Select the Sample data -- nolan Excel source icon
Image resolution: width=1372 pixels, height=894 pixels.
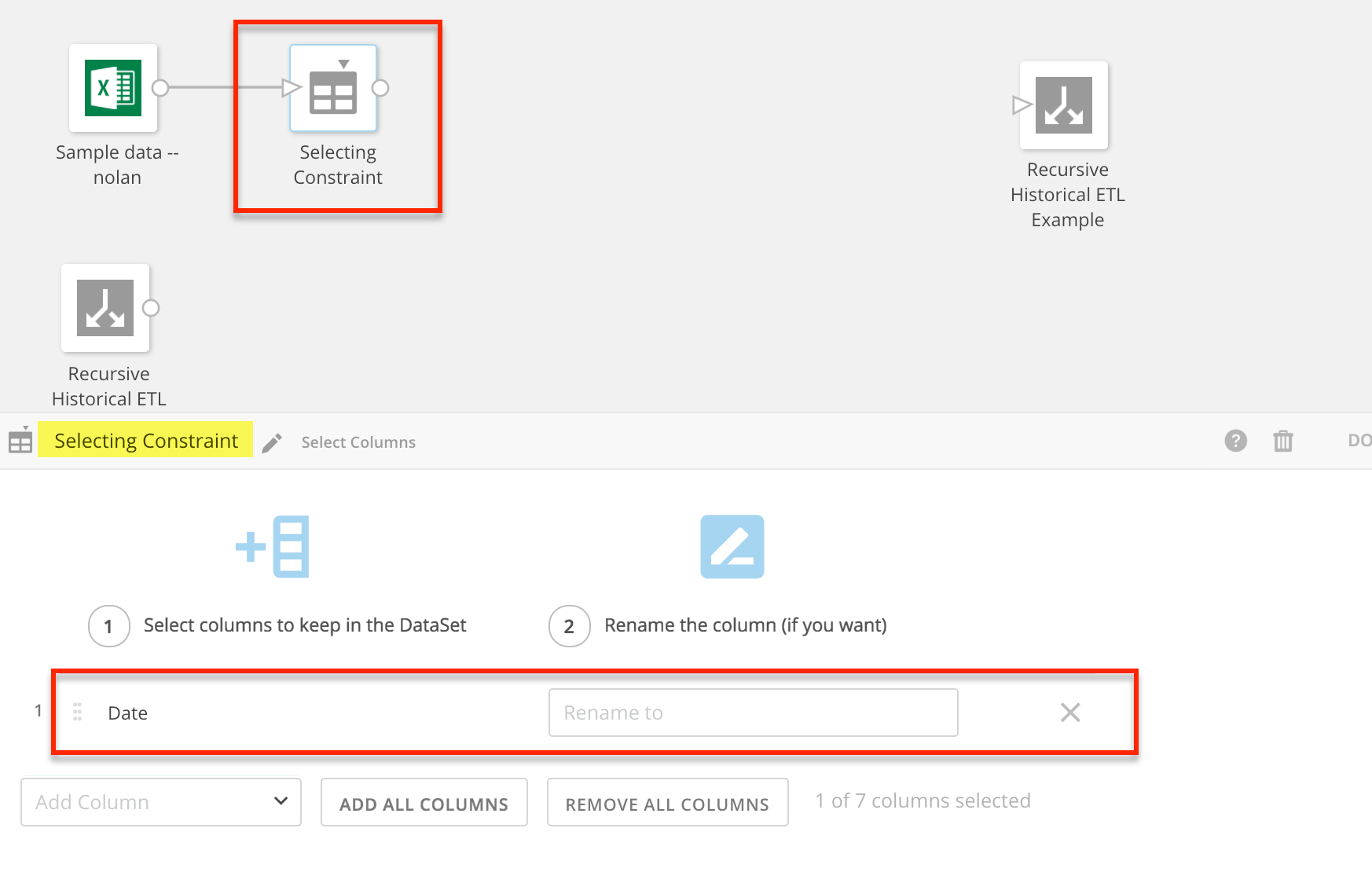click(113, 88)
